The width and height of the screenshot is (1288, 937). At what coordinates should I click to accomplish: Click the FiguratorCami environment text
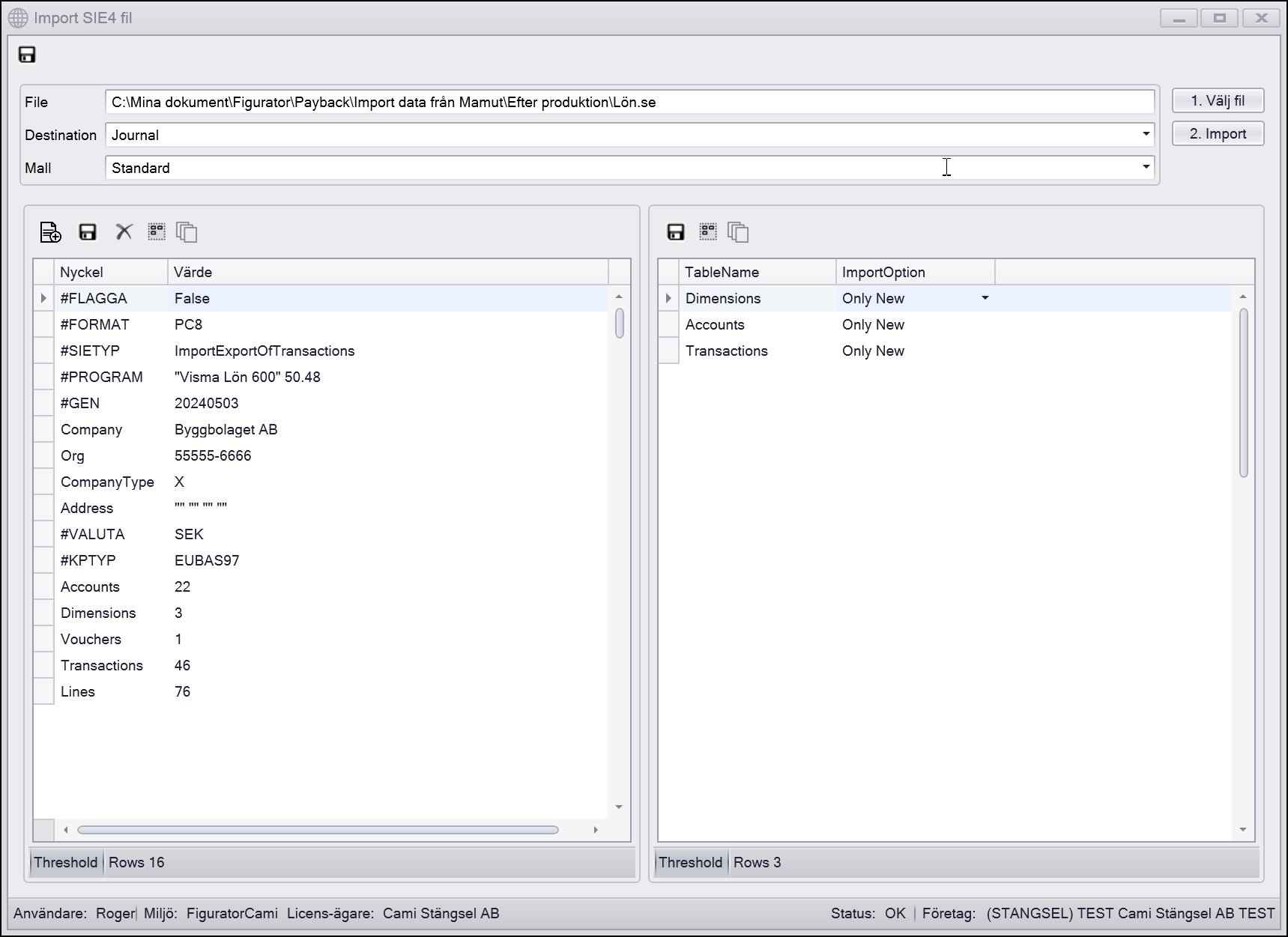point(232,913)
